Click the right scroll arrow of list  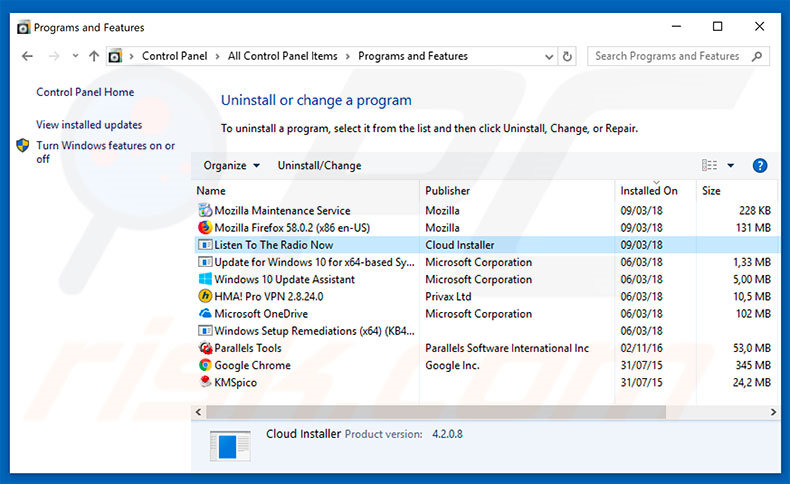click(x=773, y=412)
